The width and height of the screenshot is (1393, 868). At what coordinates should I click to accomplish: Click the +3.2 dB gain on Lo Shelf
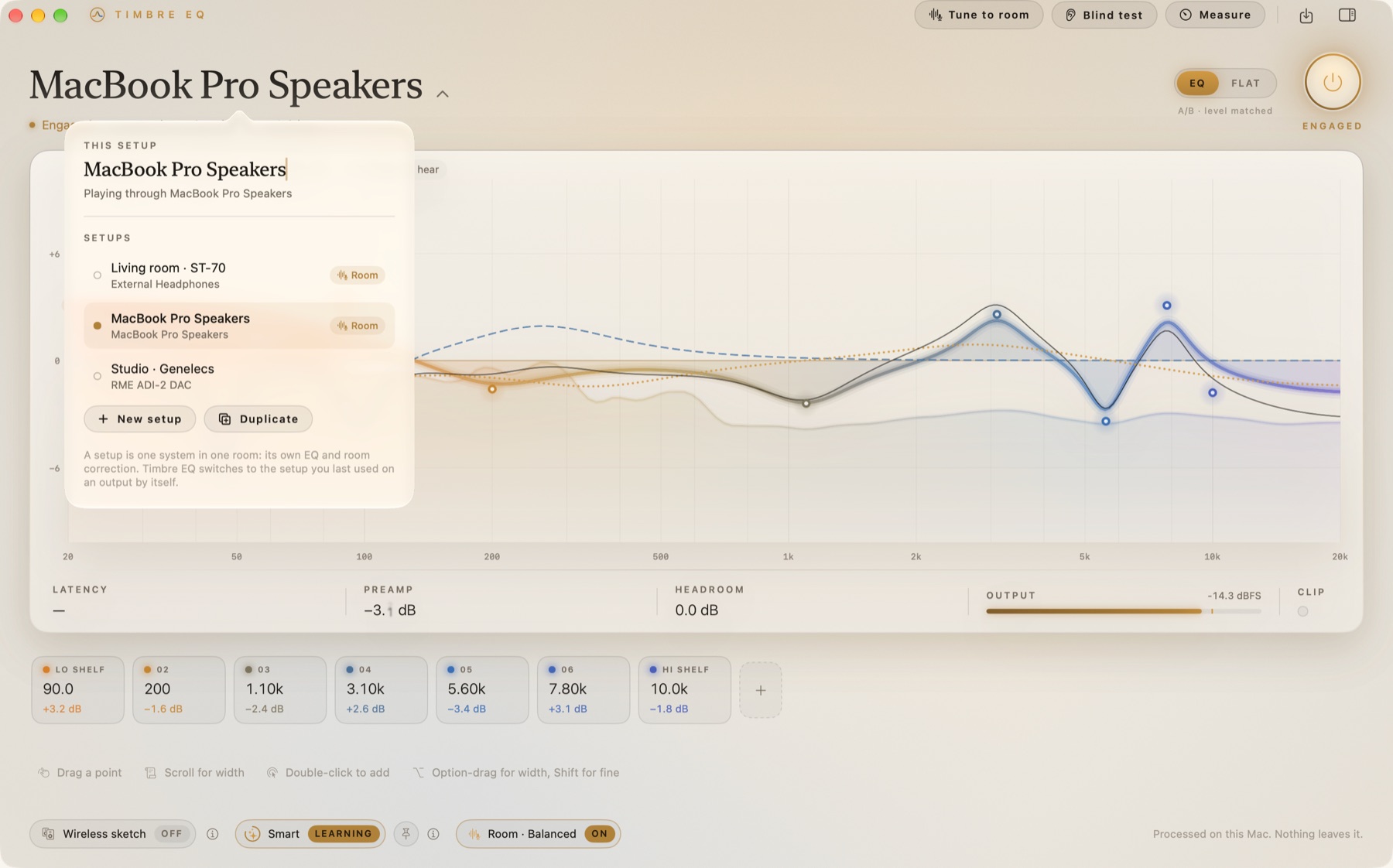click(62, 709)
